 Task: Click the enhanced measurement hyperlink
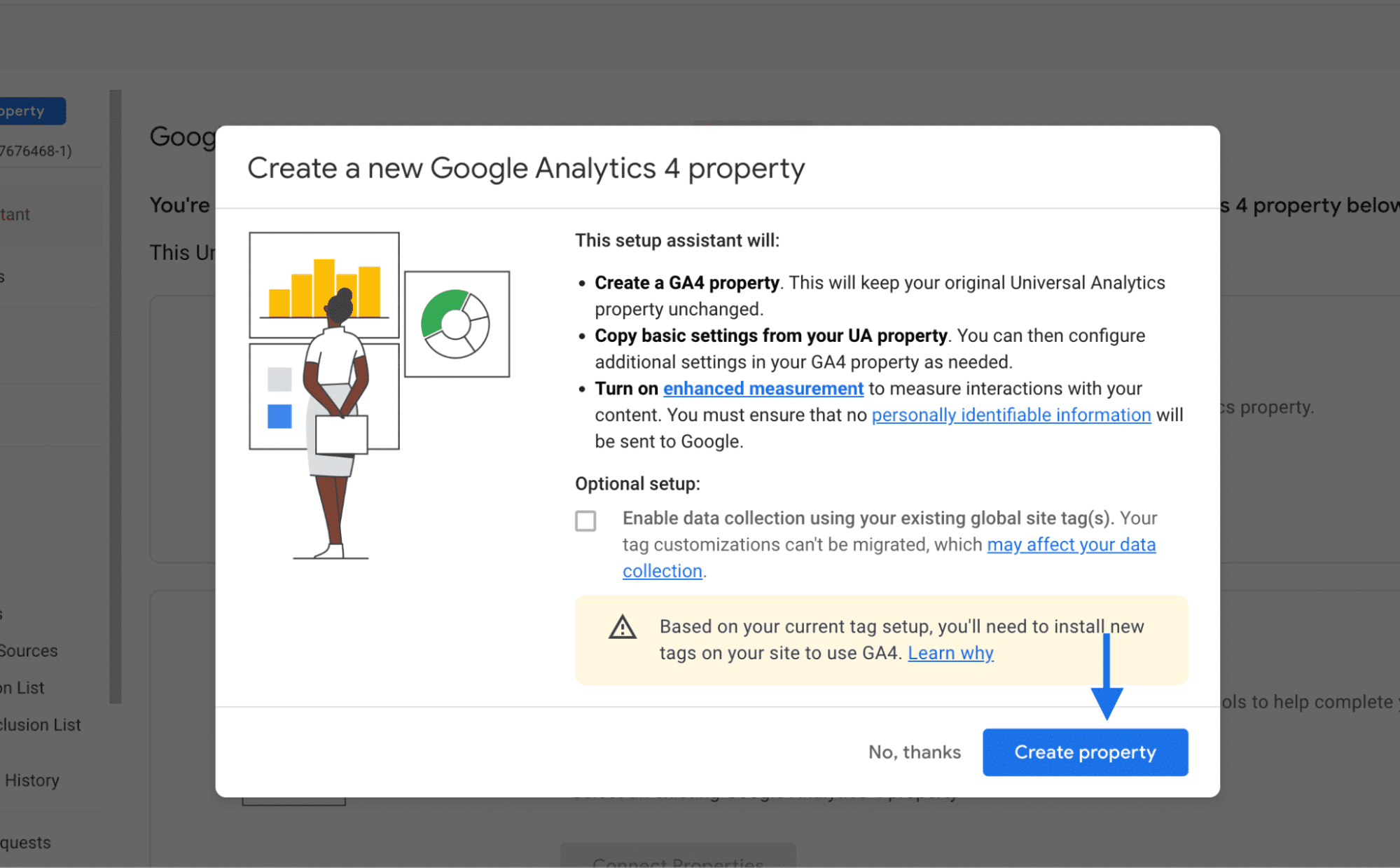[761, 388]
